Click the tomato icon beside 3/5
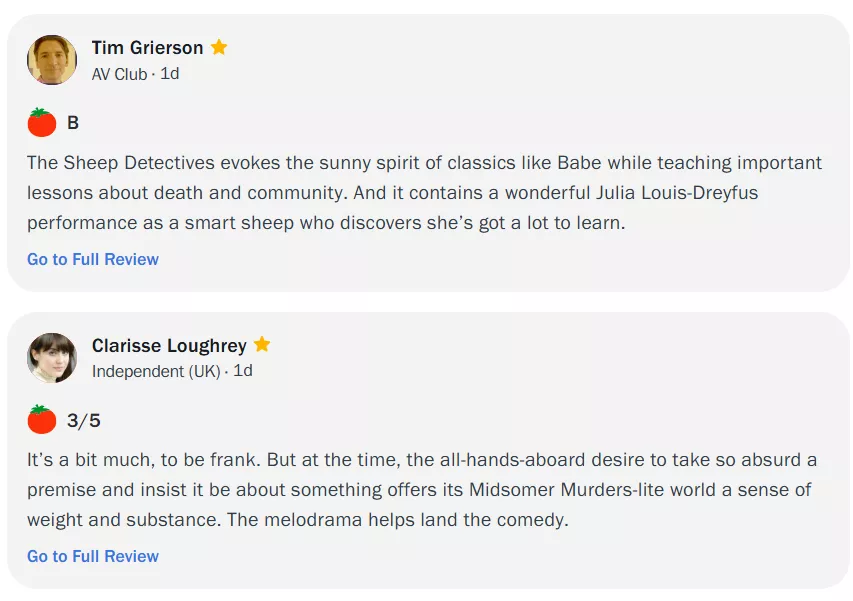 tap(42, 420)
